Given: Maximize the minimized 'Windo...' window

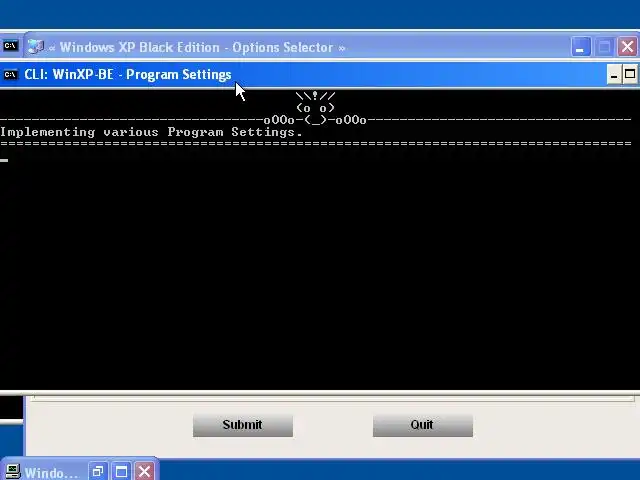Looking at the screenshot, I should (x=121, y=472).
